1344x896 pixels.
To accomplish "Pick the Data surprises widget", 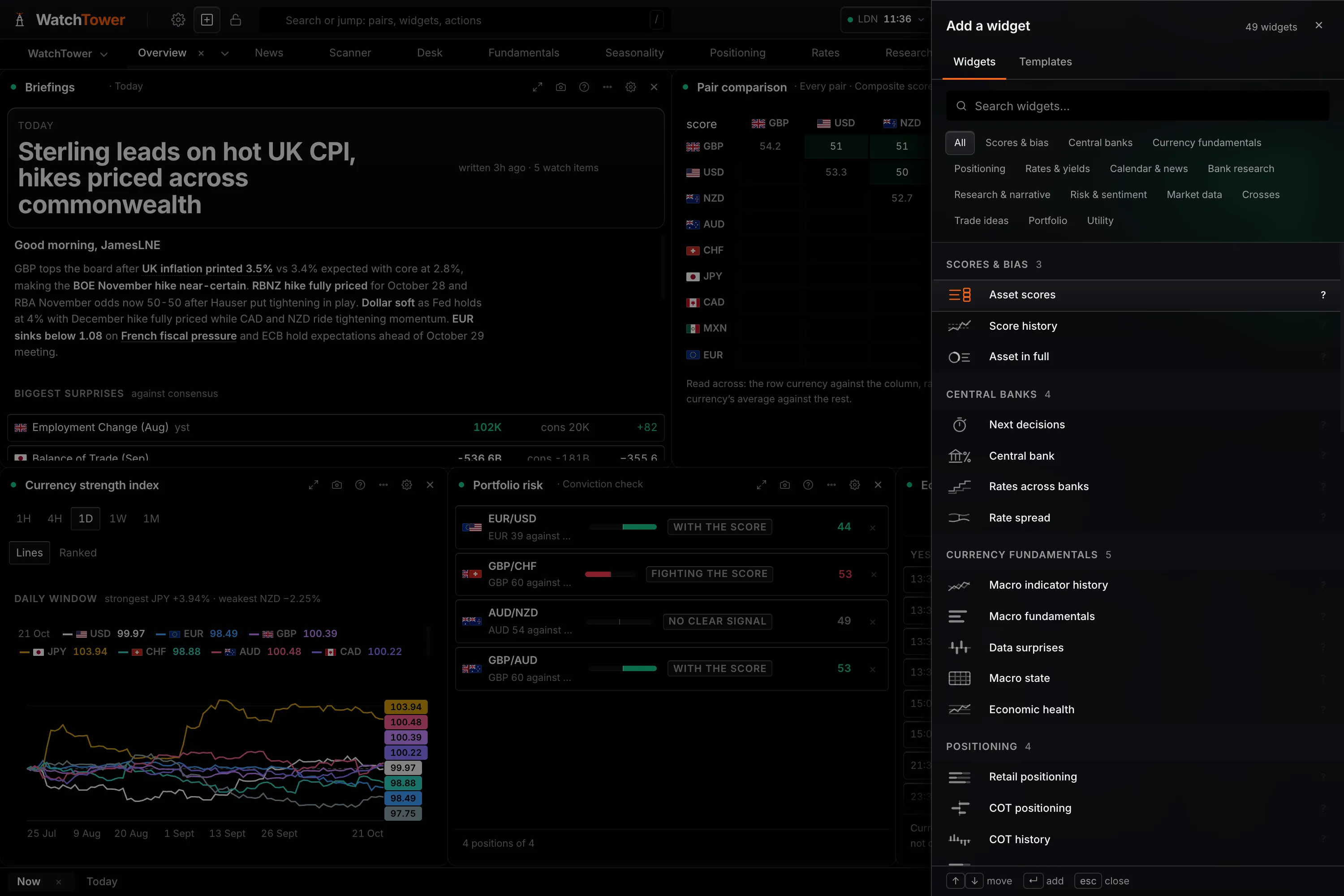I will 1137,647.
